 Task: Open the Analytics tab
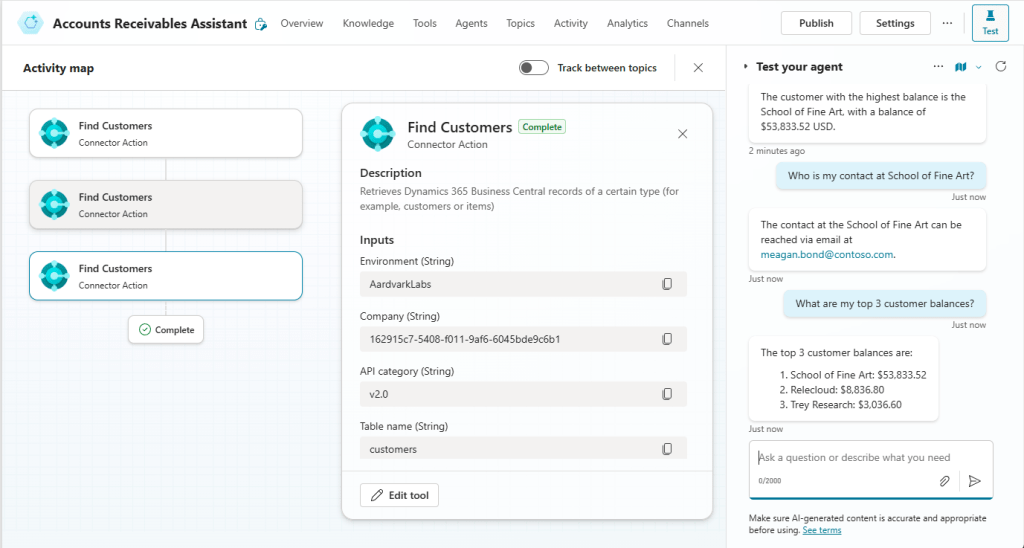point(627,23)
